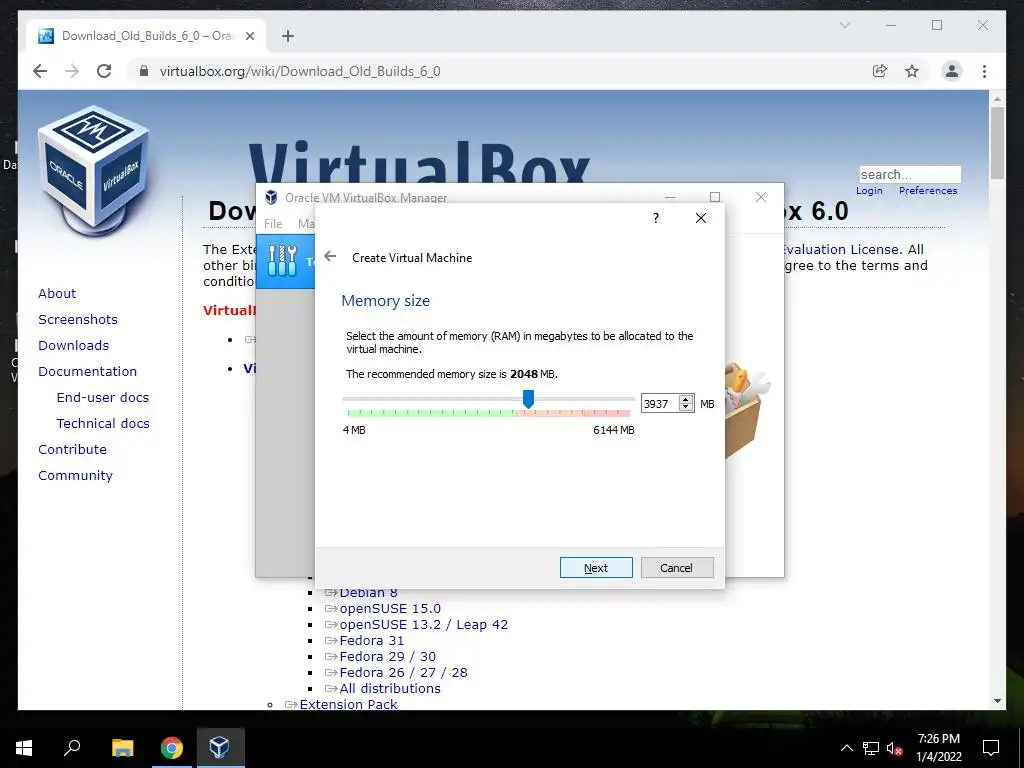Open the Windows Start menu
Viewport: 1024px width, 768px height.
[x=24, y=748]
